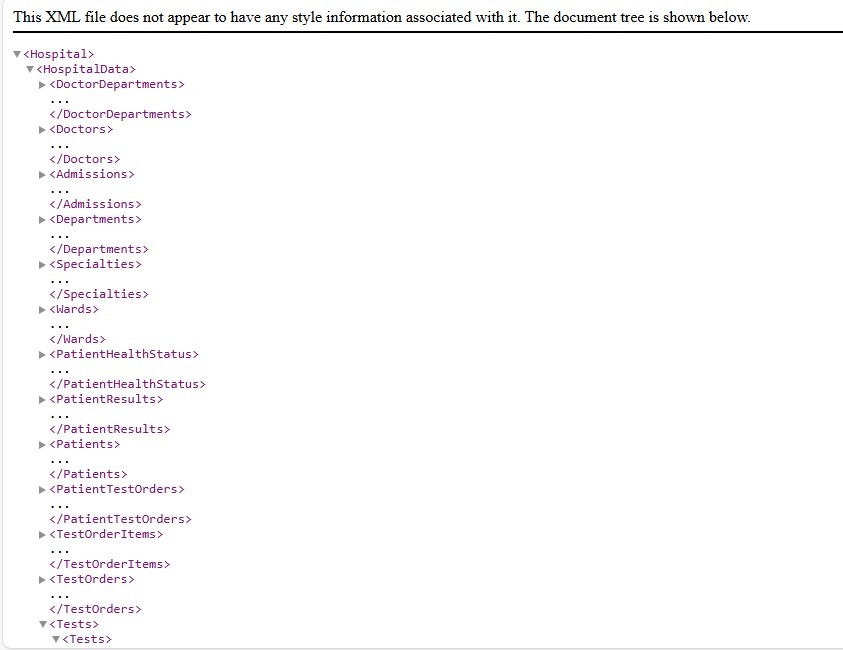
Task: Click the </Specialties> closing tag
Action: click(99, 294)
